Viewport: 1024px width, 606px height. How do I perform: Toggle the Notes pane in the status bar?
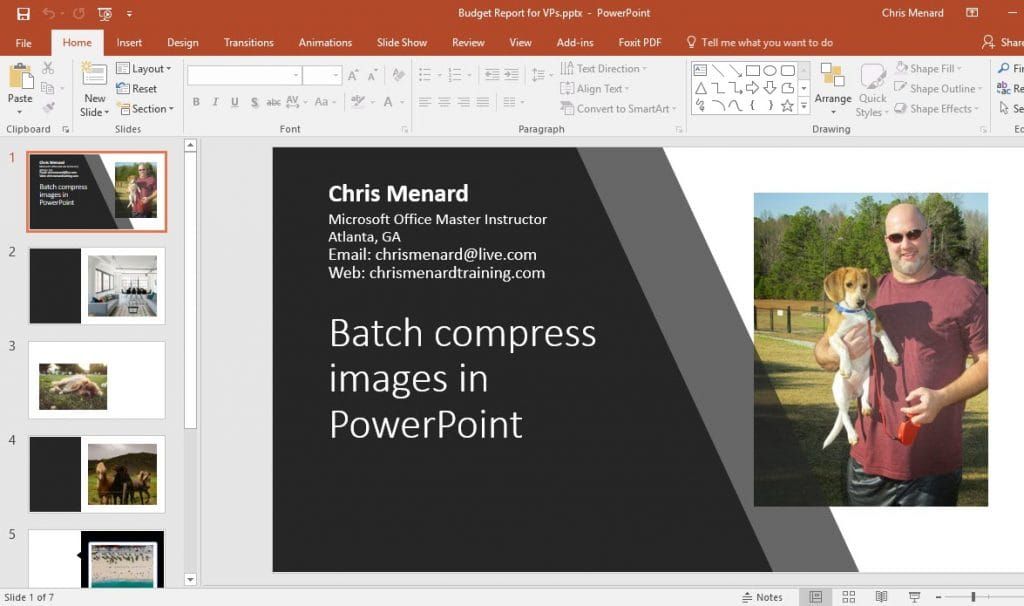tap(764, 596)
